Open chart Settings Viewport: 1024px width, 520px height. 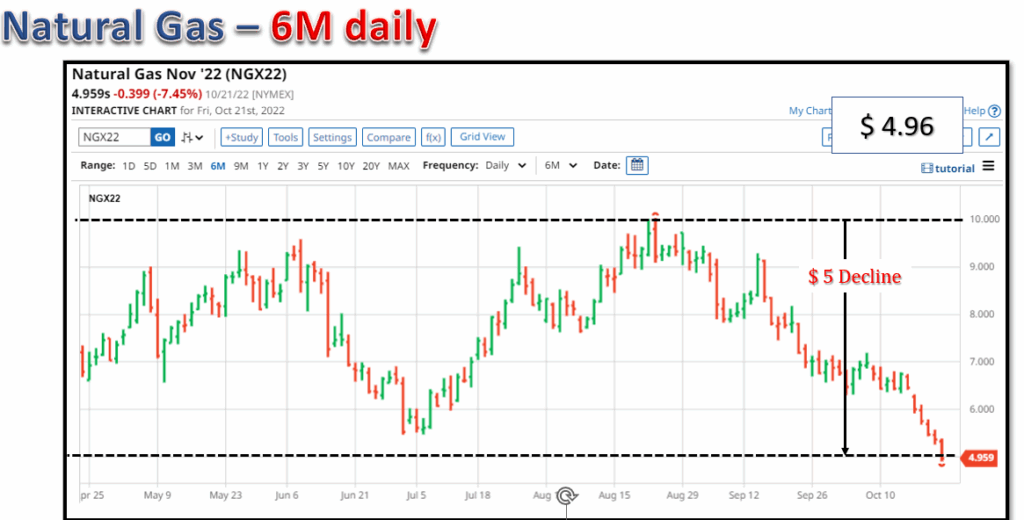coord(331,137)
